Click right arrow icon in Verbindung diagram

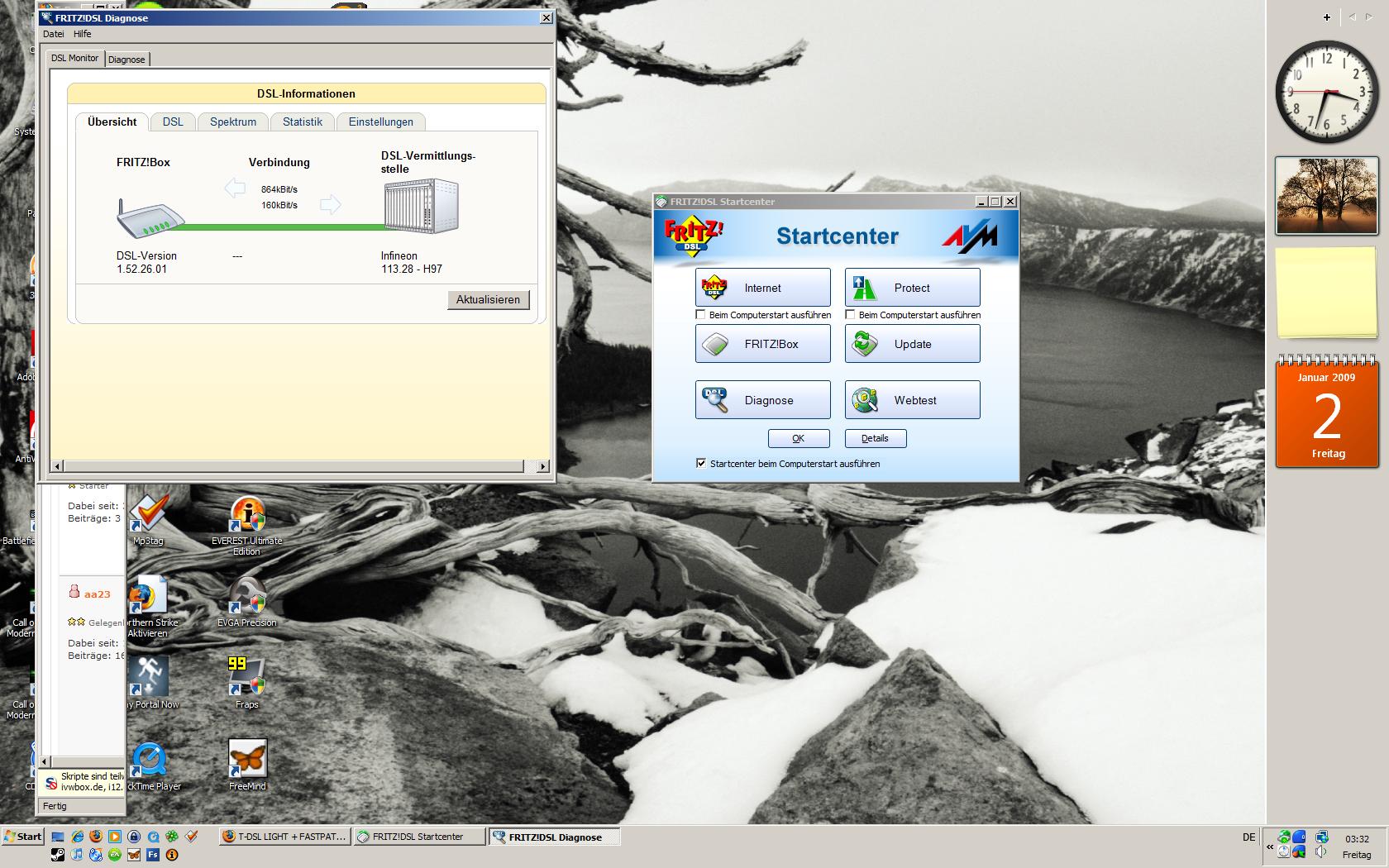330,204
